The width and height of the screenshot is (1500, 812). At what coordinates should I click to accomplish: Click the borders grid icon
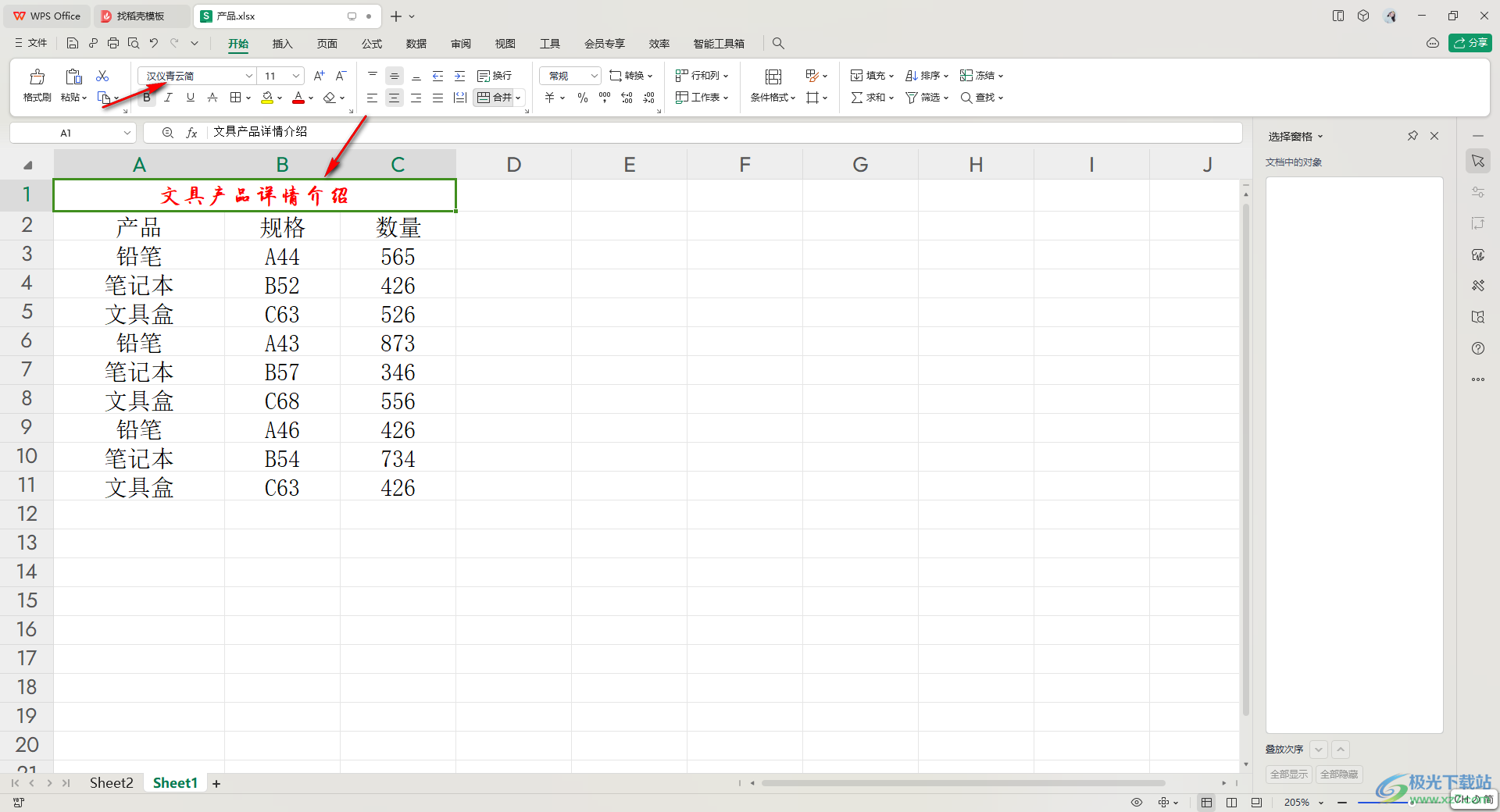(x=235, y=98)
